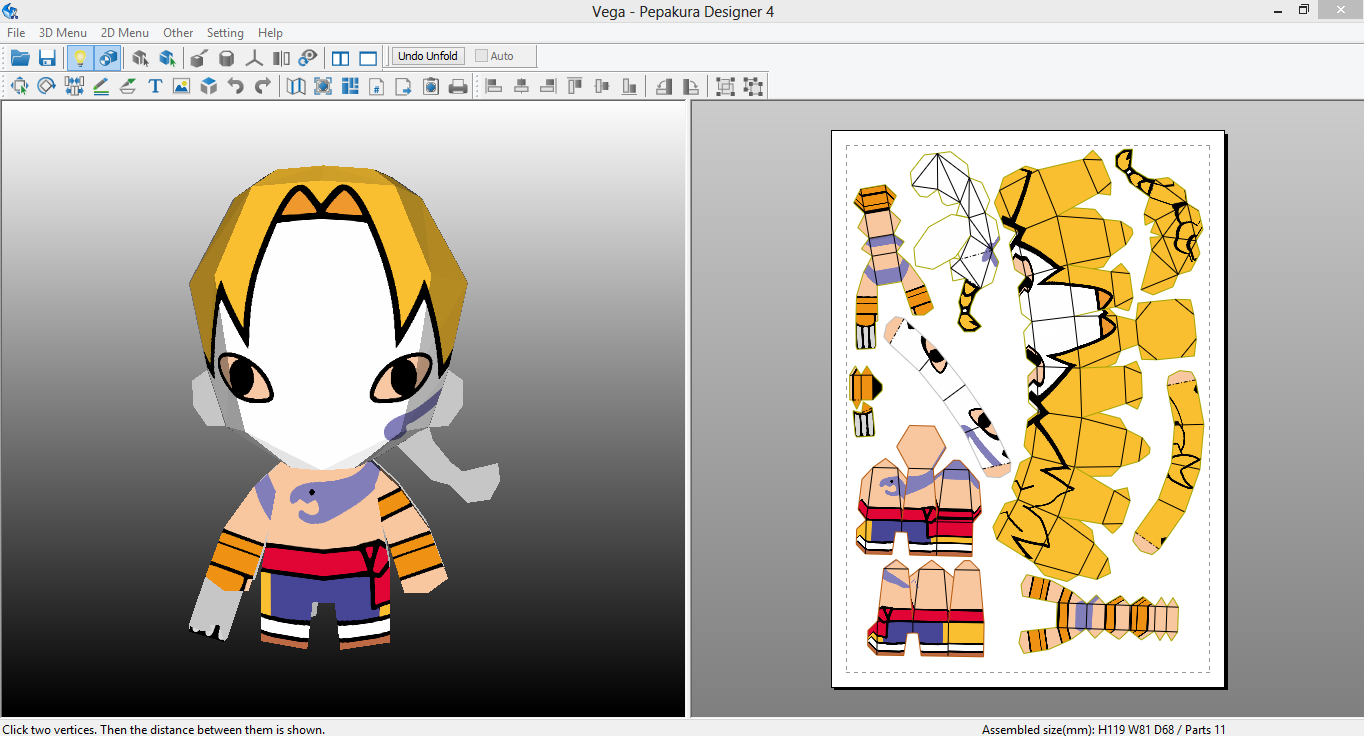Click the blue-top 3D cube icon
This screenshot has width=1364, height=736.
208,86
